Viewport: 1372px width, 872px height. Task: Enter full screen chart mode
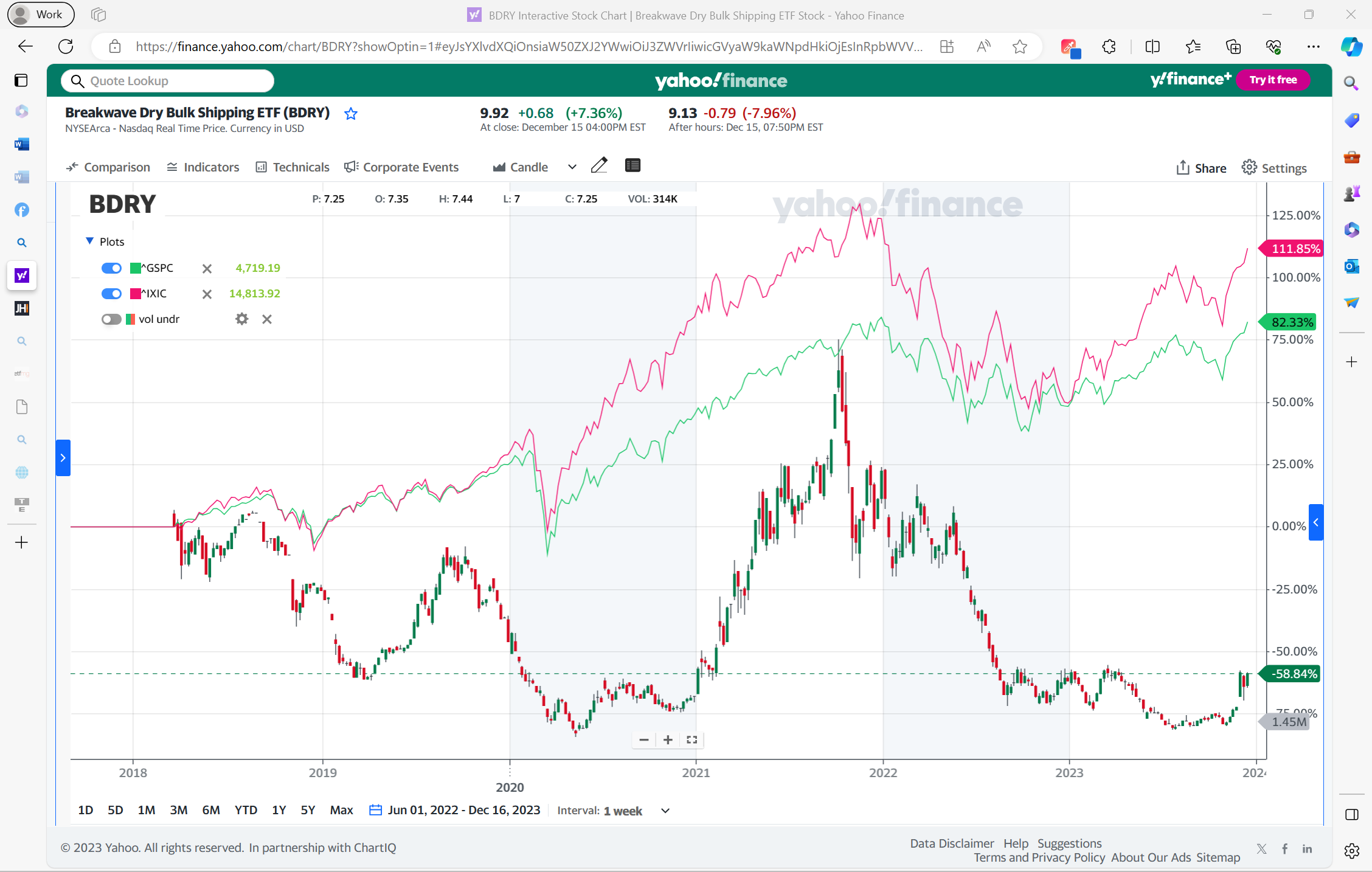[x=691, y=739]
